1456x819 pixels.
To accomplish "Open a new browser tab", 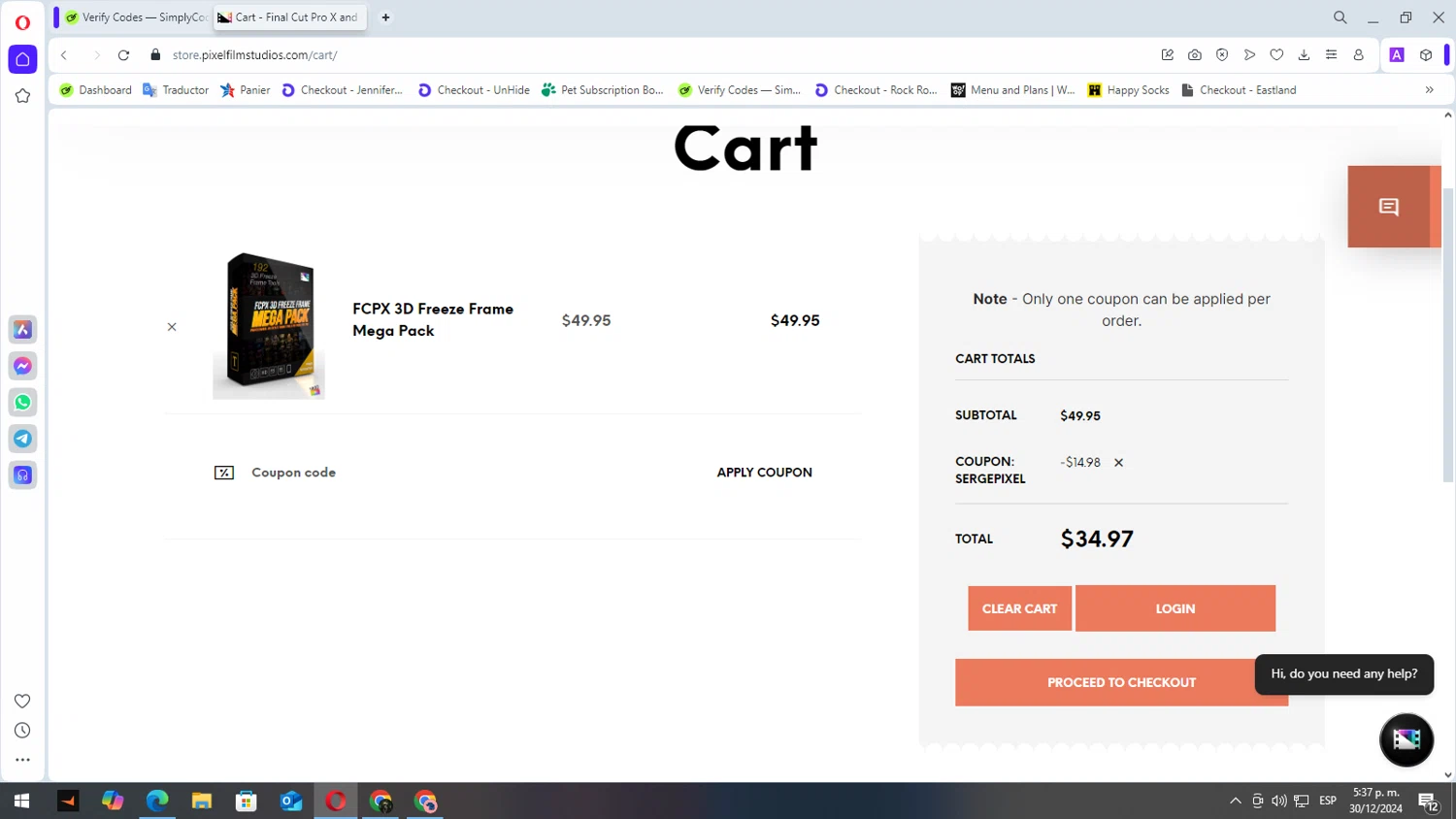I will (385, 17).
